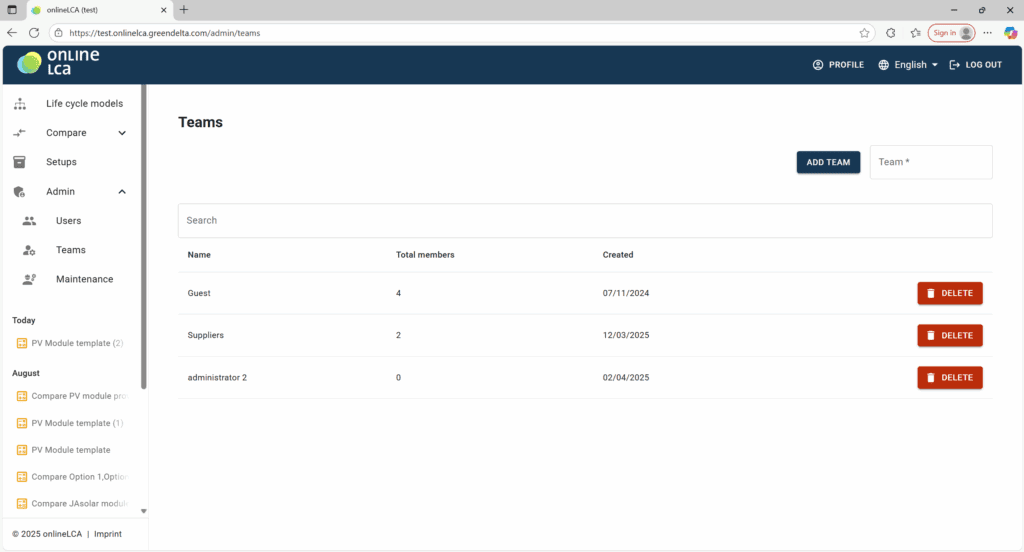Click the Teams gear-person icon in sidebar
This screenshot has width=1024, height=552.
(30, 250)
